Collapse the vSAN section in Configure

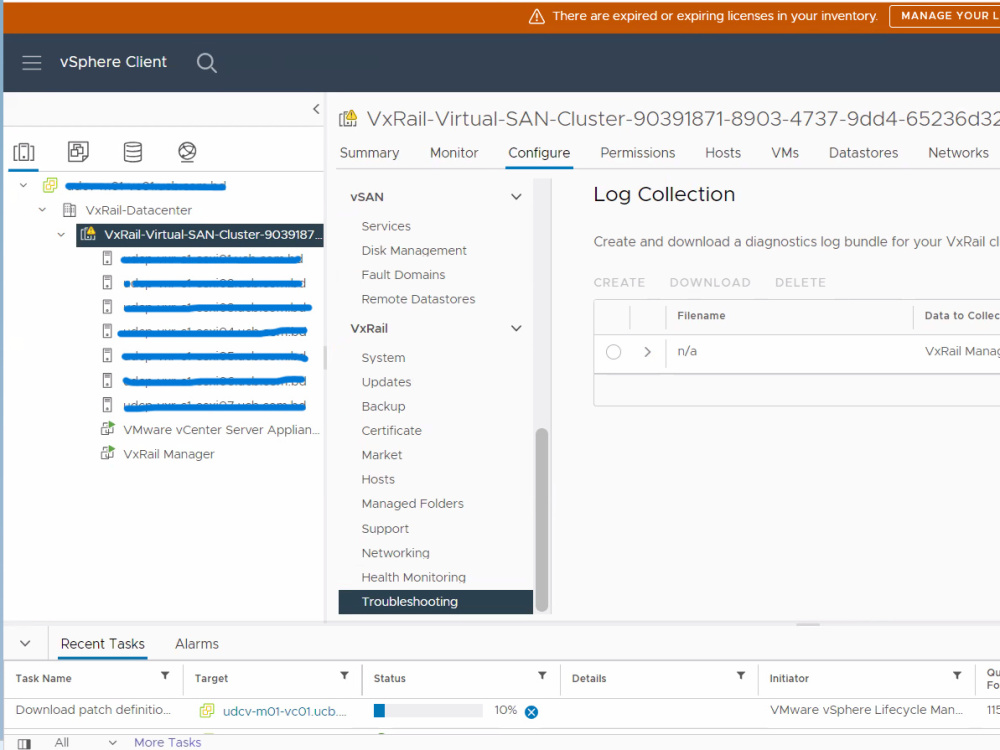coord(516,196)
